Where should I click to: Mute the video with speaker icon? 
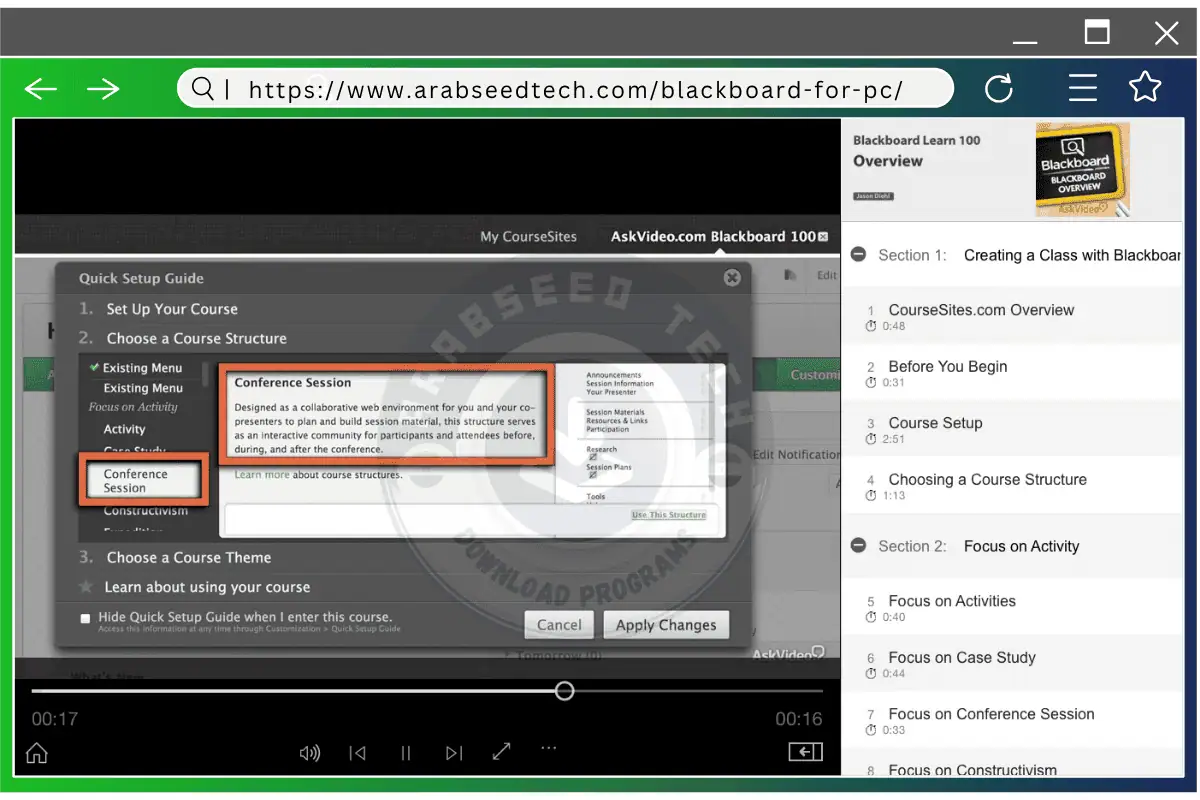310,753
